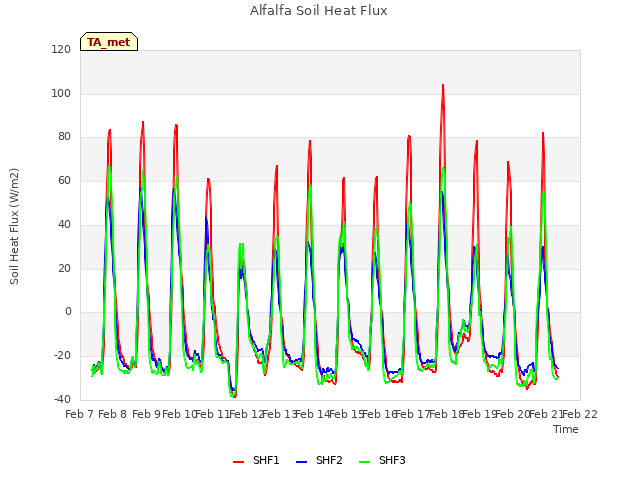This screenshot has height=480, width=640.
Task: Click the 120 y-axis tick label
Action: point(61,49)
